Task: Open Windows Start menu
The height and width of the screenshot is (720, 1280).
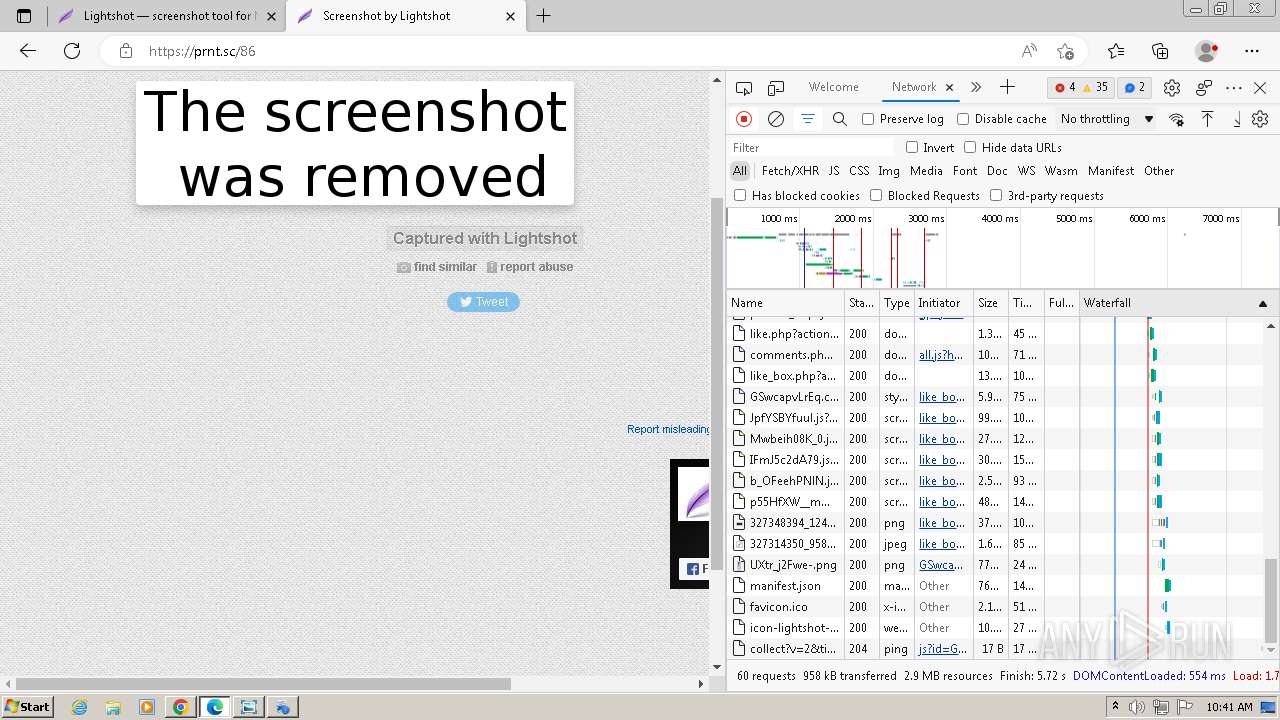Action: [x=28, y=707]
